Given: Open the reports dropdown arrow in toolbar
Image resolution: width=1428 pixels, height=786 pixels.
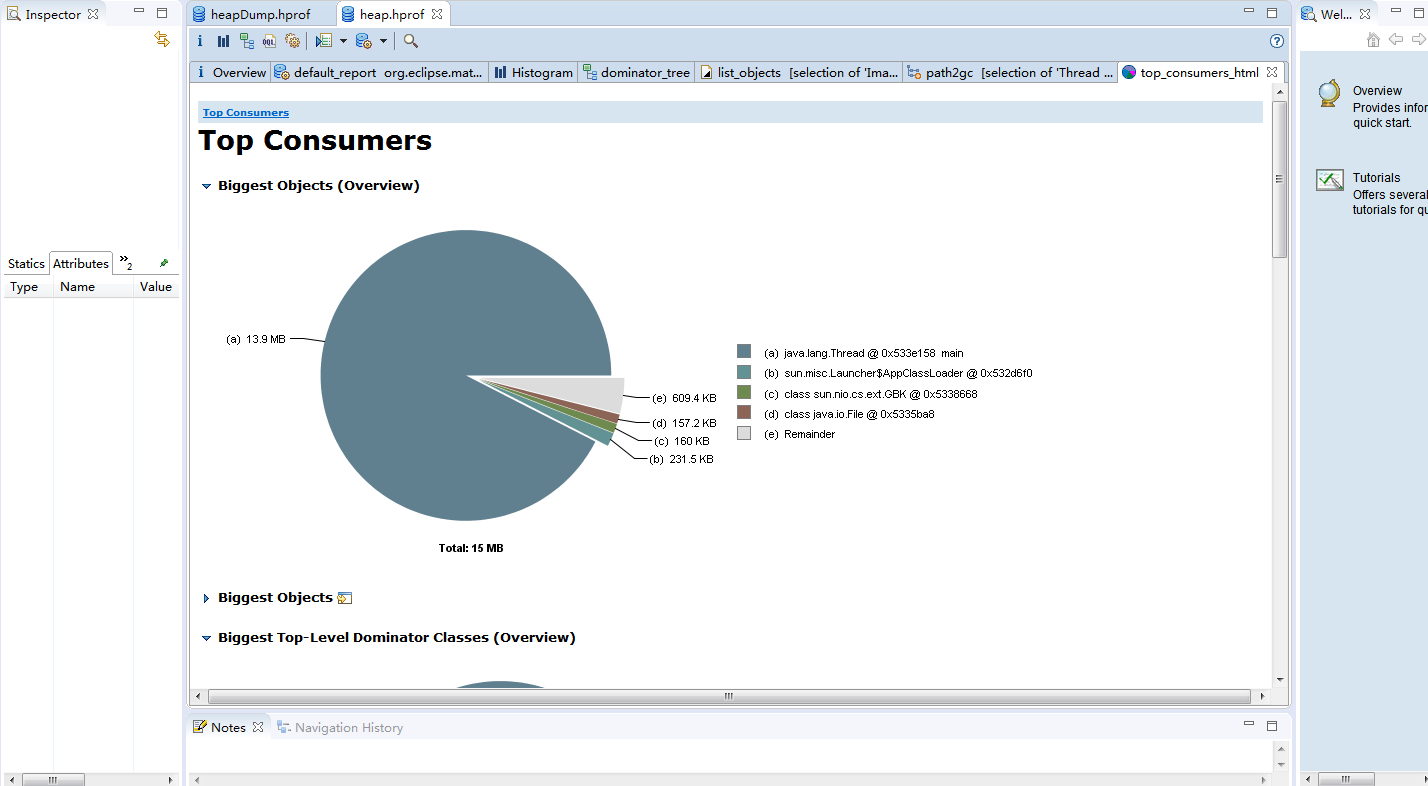Looking at the screenshot, I should (x=343, y=41).
